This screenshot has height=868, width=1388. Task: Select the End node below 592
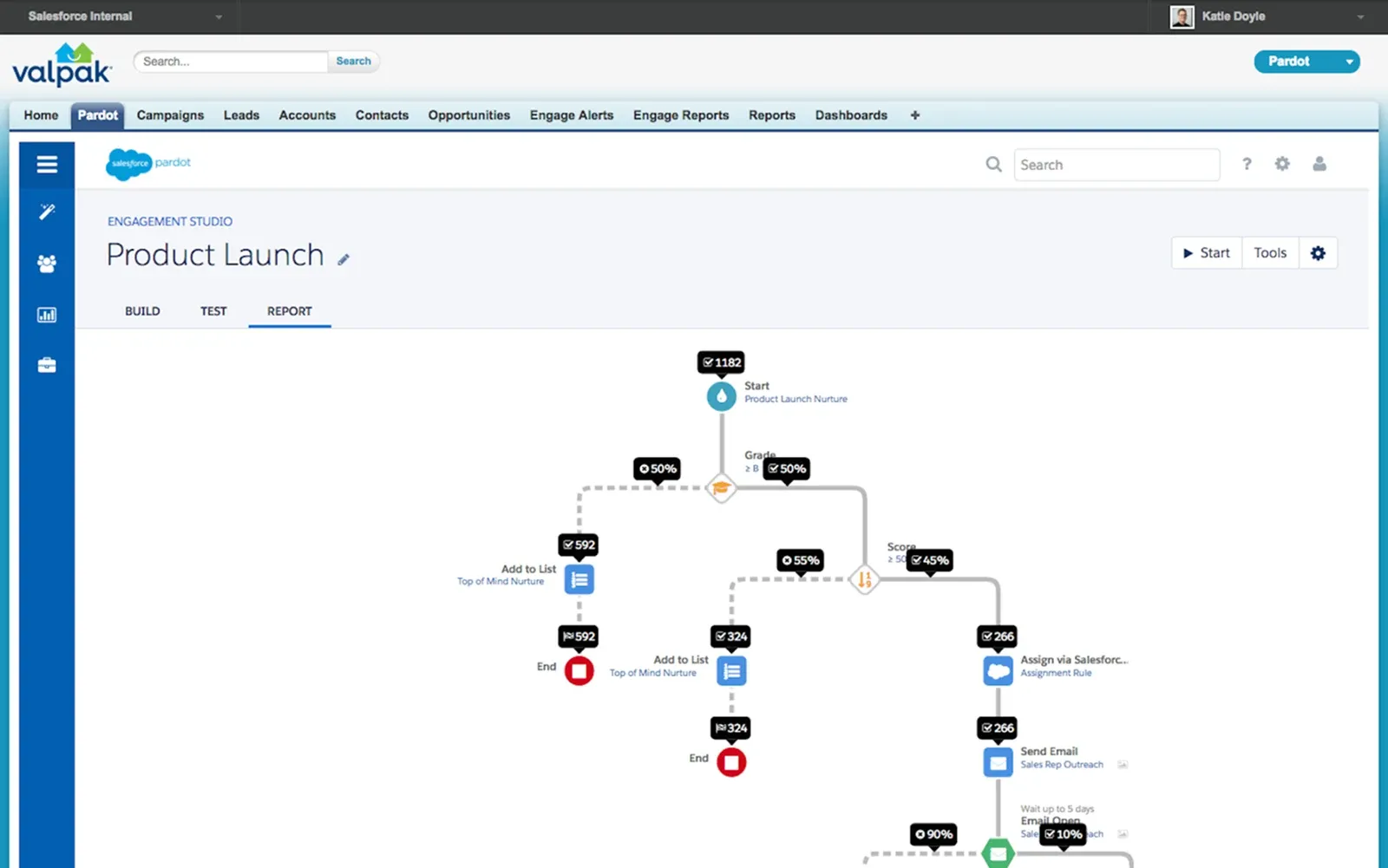(x=579, y=671)
